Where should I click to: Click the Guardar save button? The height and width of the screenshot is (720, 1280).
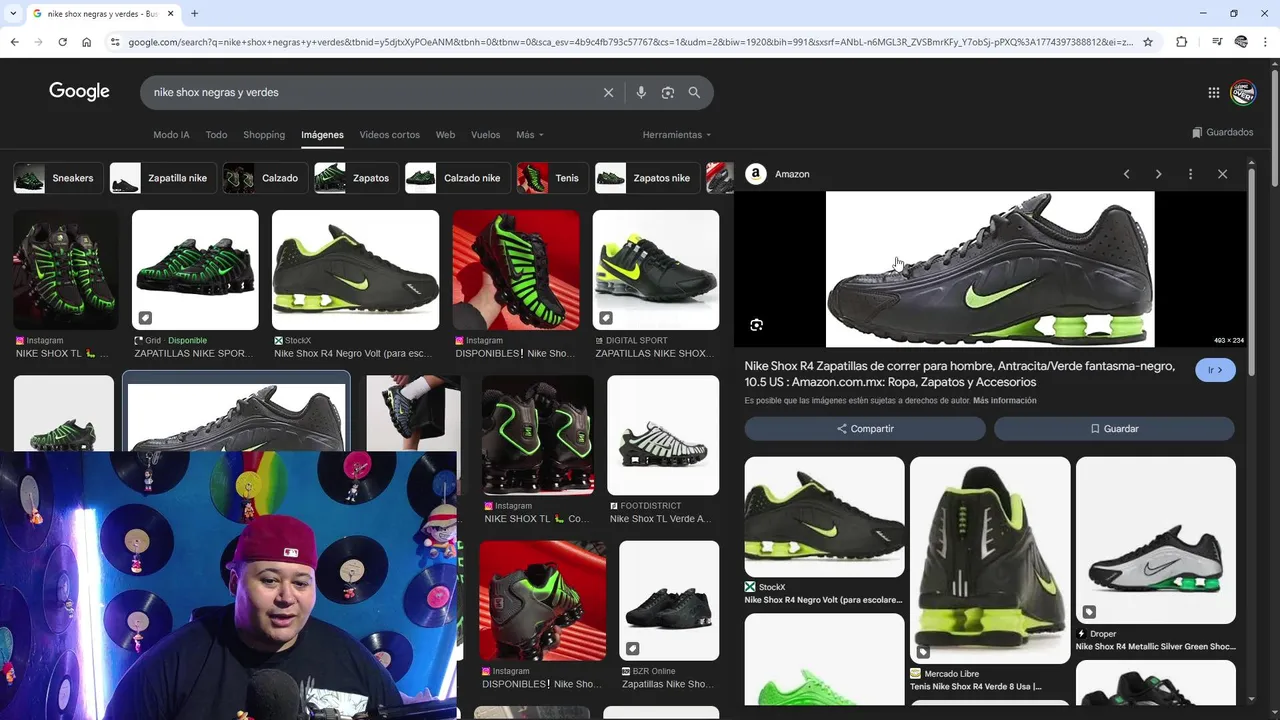(1114, 428)
